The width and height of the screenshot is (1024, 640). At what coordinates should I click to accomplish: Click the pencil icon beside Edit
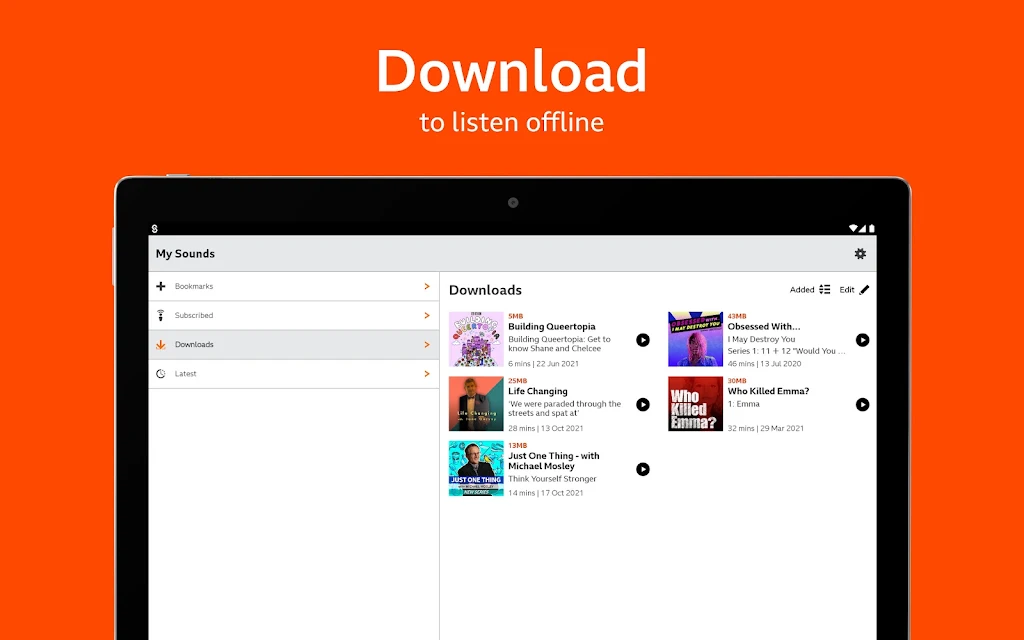click(864, 289)
